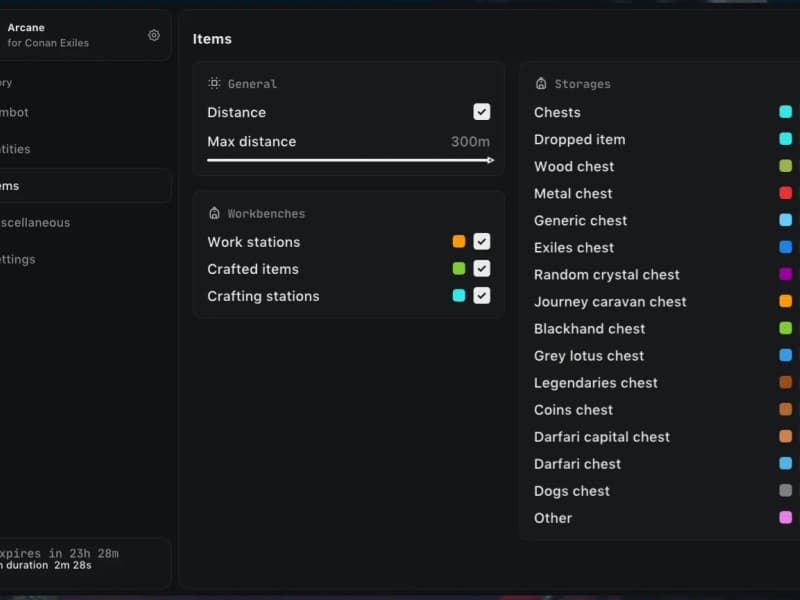
Task: Click the Arcane title text
Action: [x=26, y=28]
